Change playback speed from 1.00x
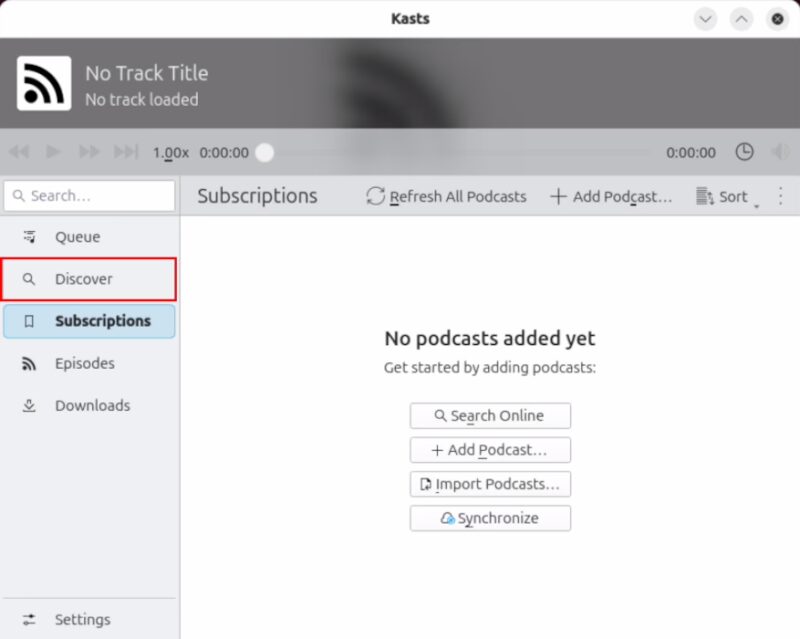The height and width of the screenshot is (639, 800). (170, 152)
